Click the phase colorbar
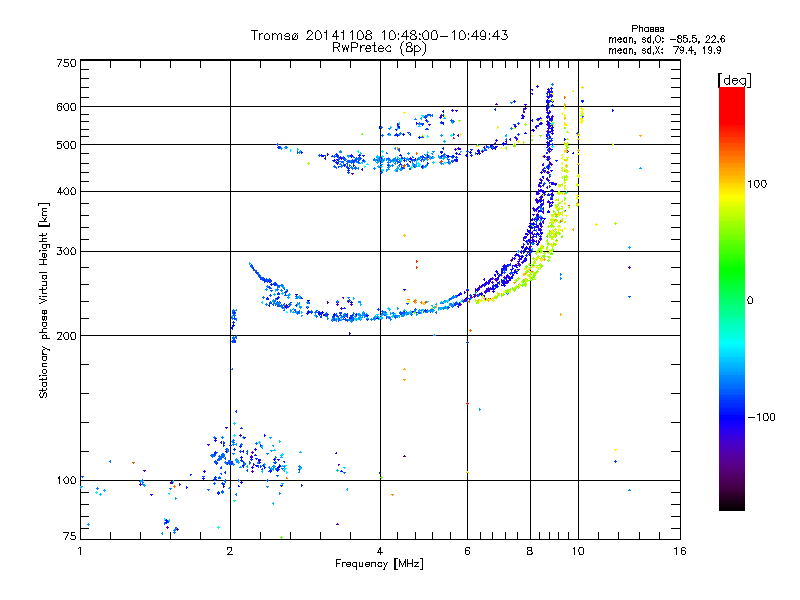800x600 pixels. [x=732, y=298]
